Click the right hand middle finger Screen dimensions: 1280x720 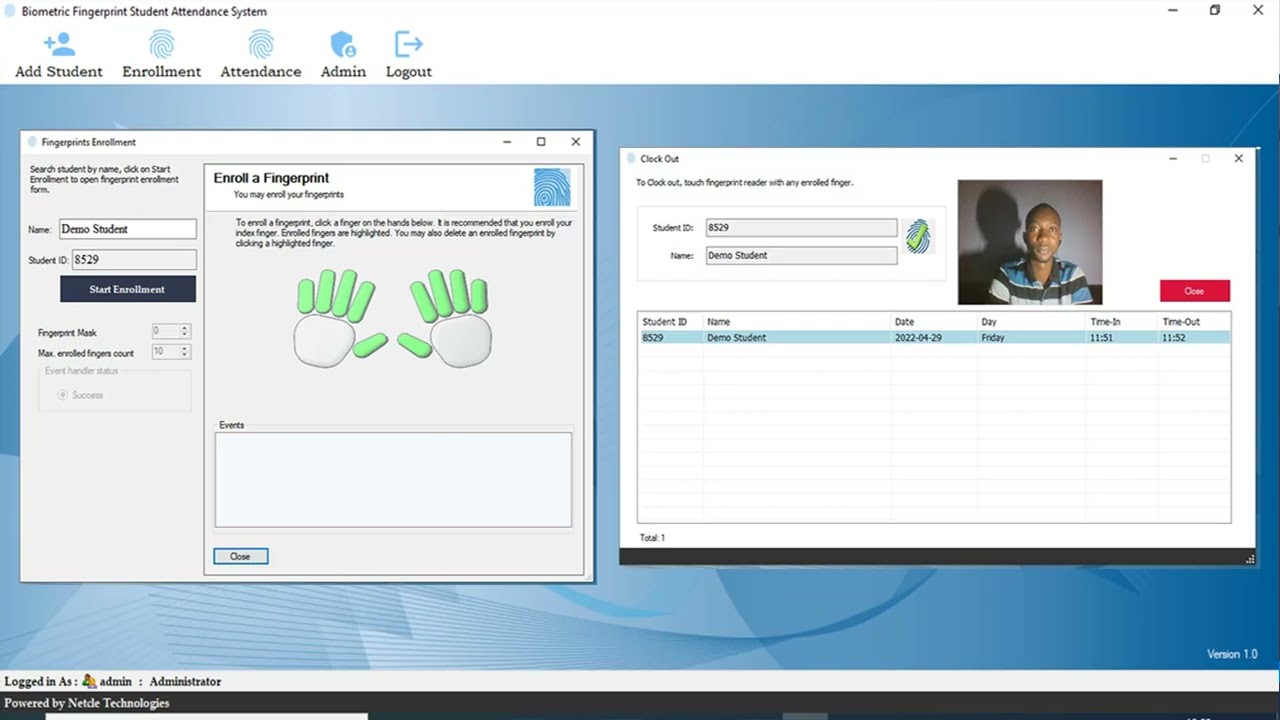pyautogui.click(x=440, y=293)
